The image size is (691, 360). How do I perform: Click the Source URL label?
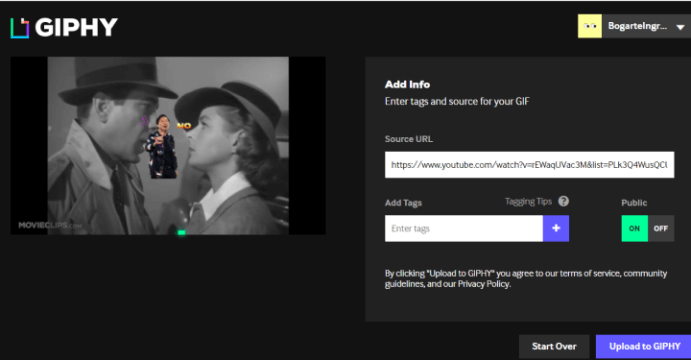point(409,139)
